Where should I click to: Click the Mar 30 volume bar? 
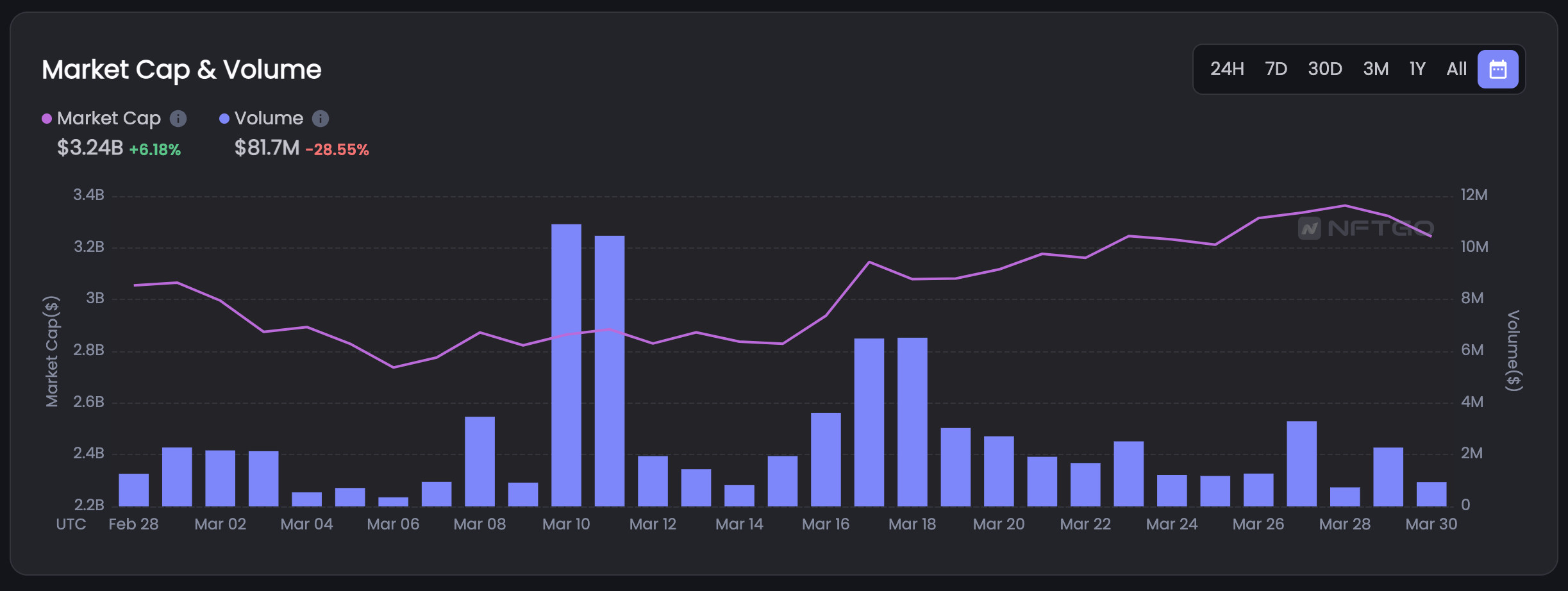(1431, 494)
